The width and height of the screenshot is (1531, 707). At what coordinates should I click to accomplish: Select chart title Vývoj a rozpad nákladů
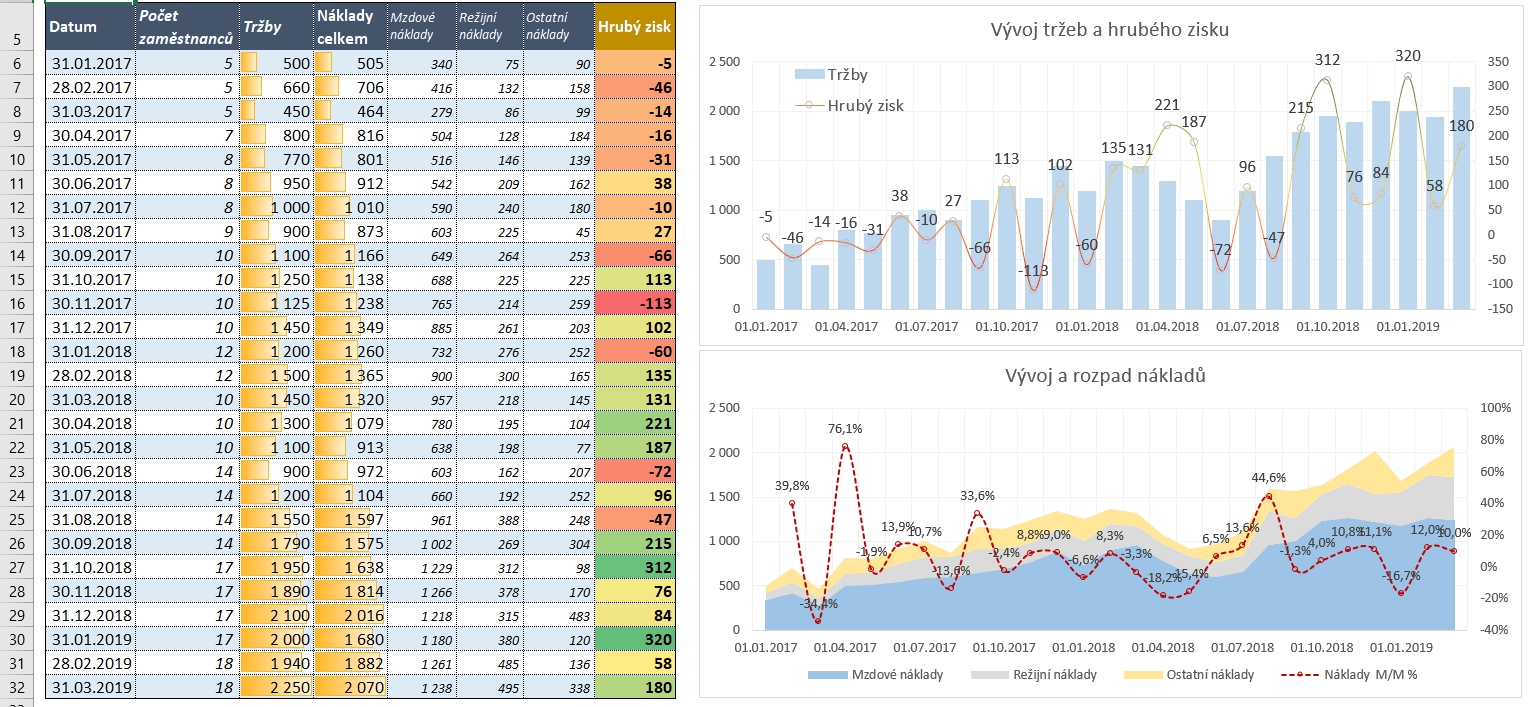click(x=1107, y=376)
